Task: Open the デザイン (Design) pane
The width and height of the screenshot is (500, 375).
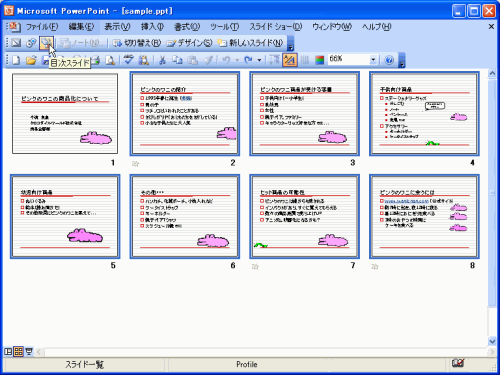Action: tap(189, 43)
